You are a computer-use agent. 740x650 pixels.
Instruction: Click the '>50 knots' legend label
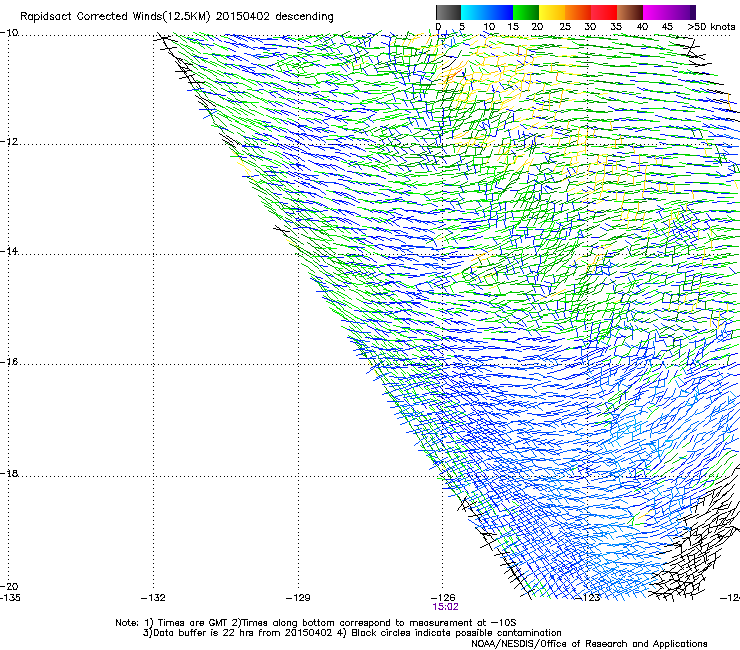click(711, 26)
